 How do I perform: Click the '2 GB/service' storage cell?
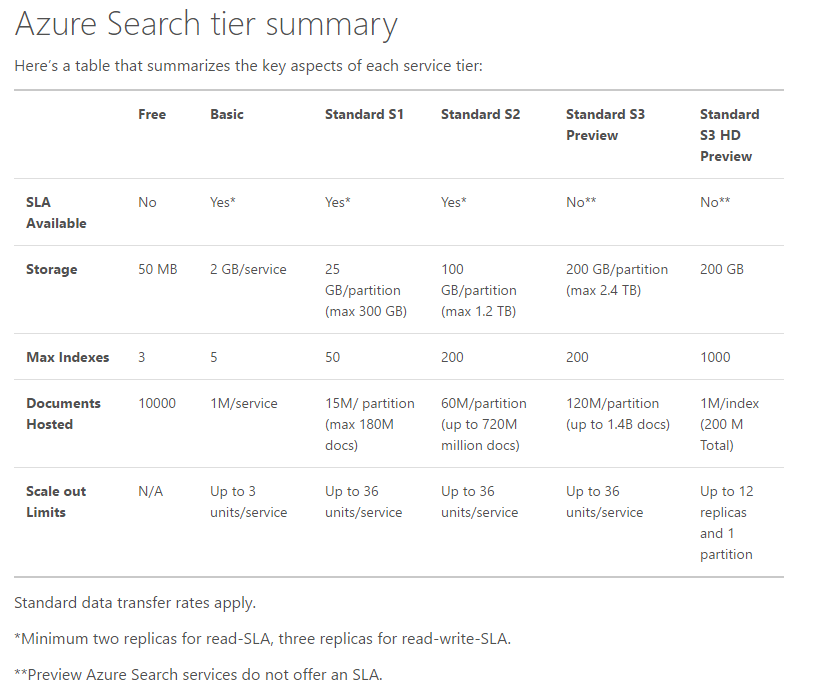[x=248, y=269]
